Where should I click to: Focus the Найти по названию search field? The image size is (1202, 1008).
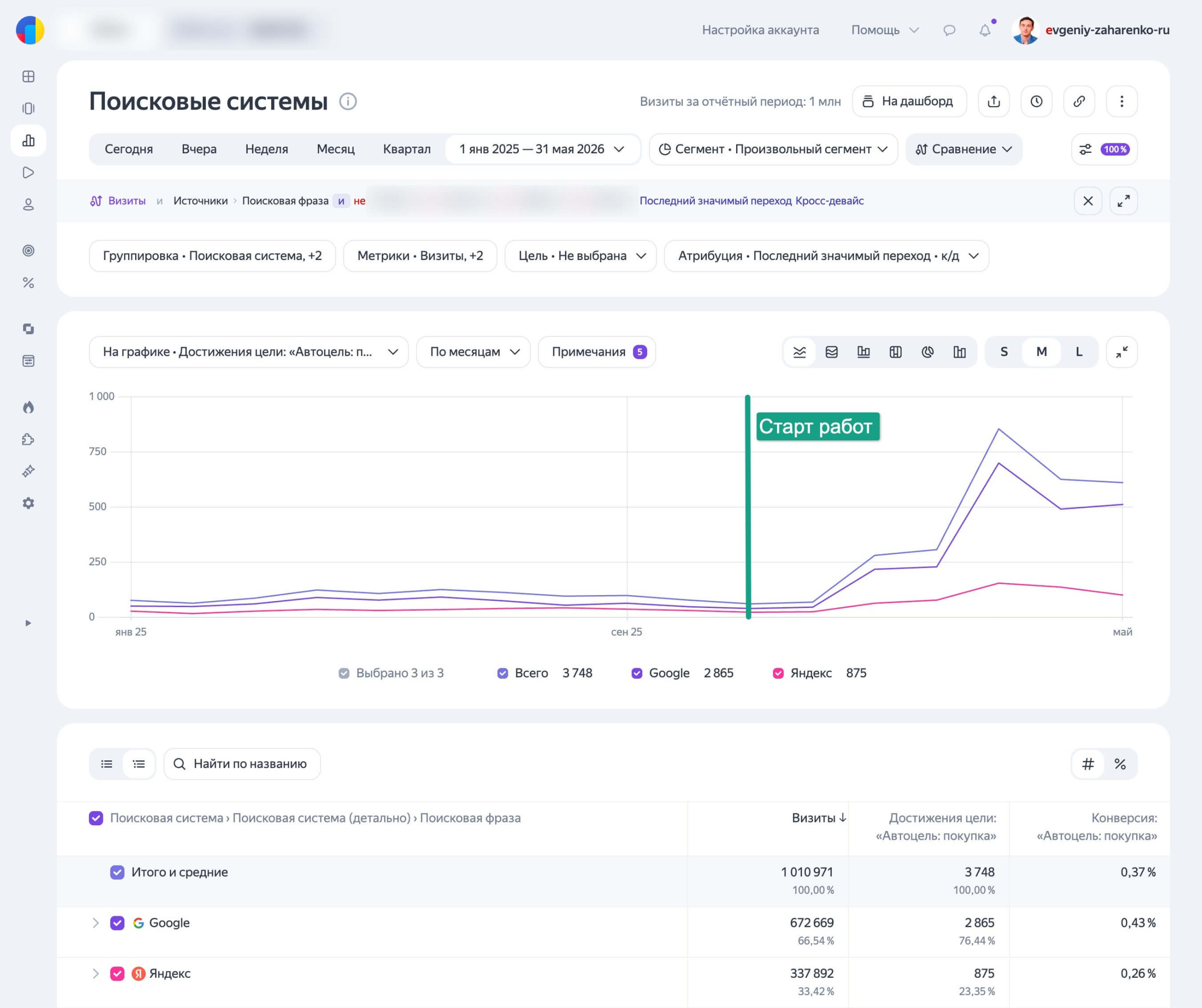pyautogui.click(x=242, y=764)
